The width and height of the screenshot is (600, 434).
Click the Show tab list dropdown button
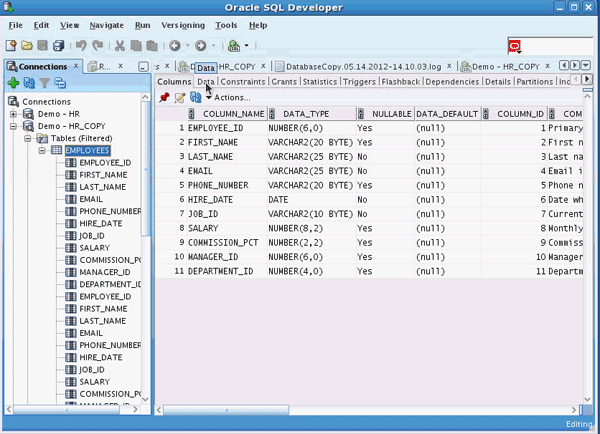point(586,65)
